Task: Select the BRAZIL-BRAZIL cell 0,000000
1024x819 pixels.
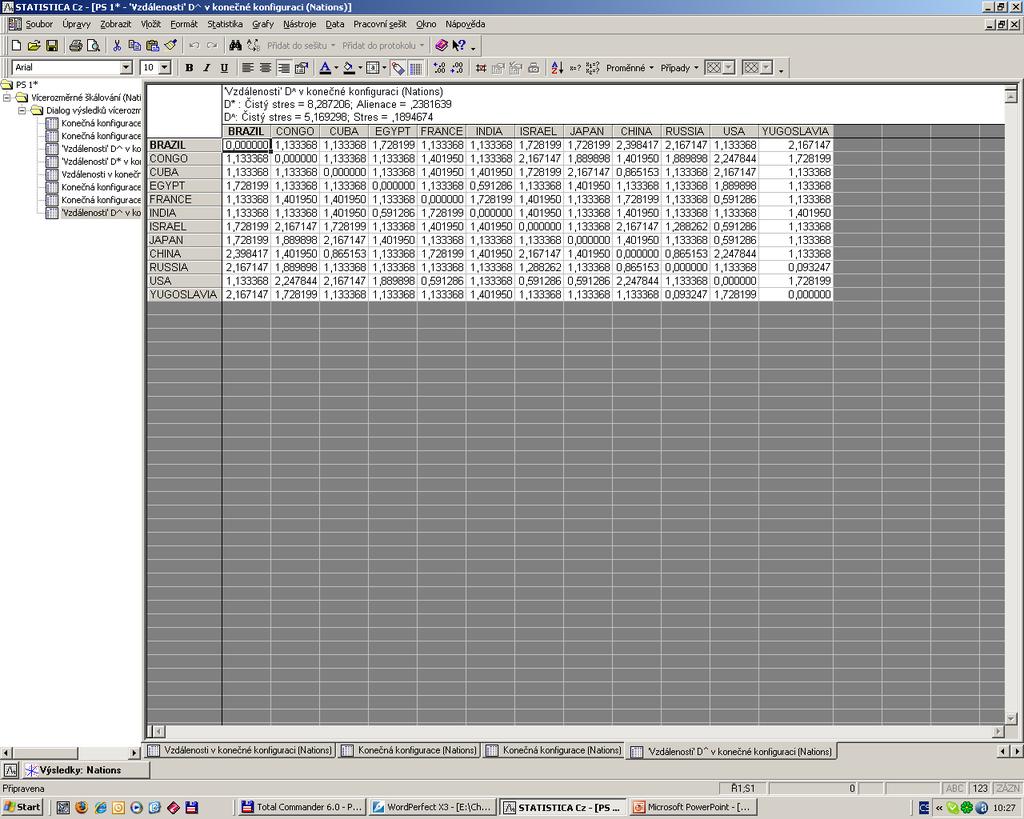Action: (x=246, y=145)
